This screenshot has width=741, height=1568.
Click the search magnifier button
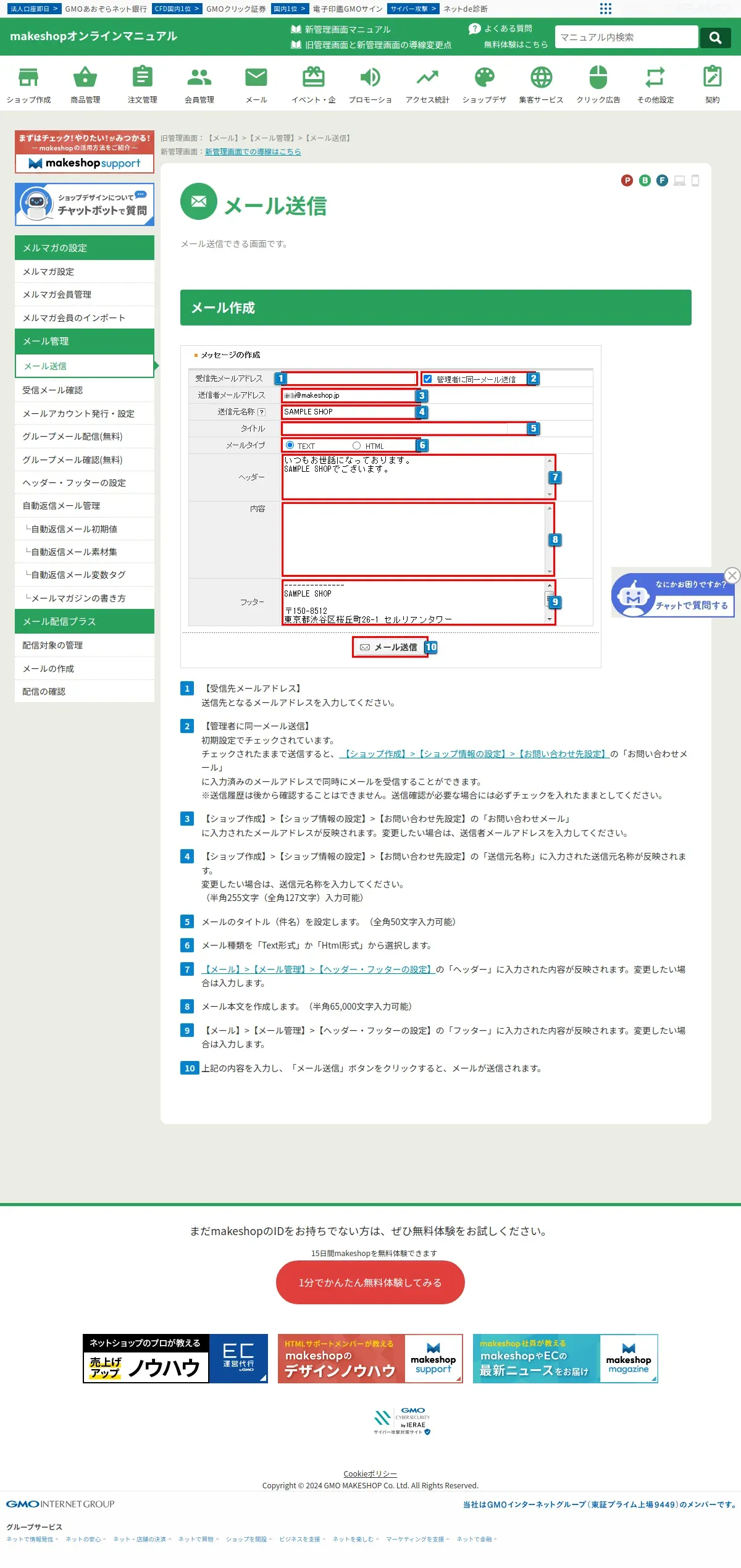(x=716, y=38)
